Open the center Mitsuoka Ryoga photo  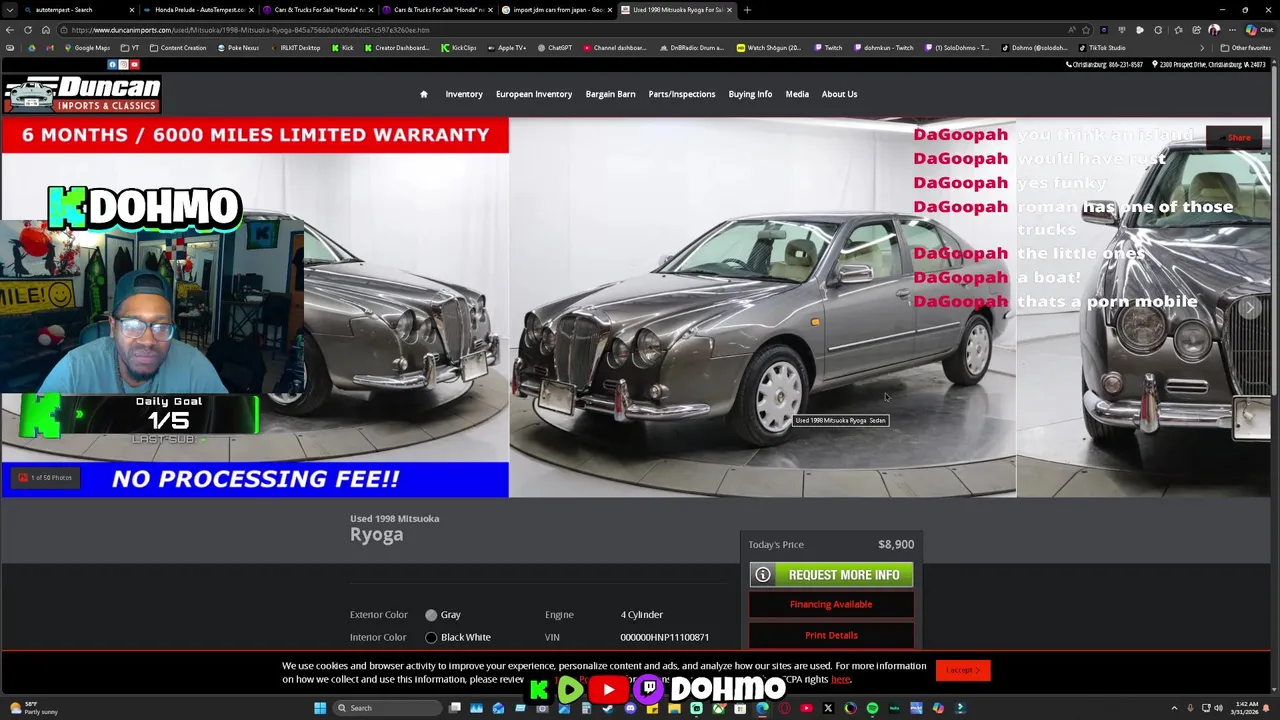coord(762,307)
